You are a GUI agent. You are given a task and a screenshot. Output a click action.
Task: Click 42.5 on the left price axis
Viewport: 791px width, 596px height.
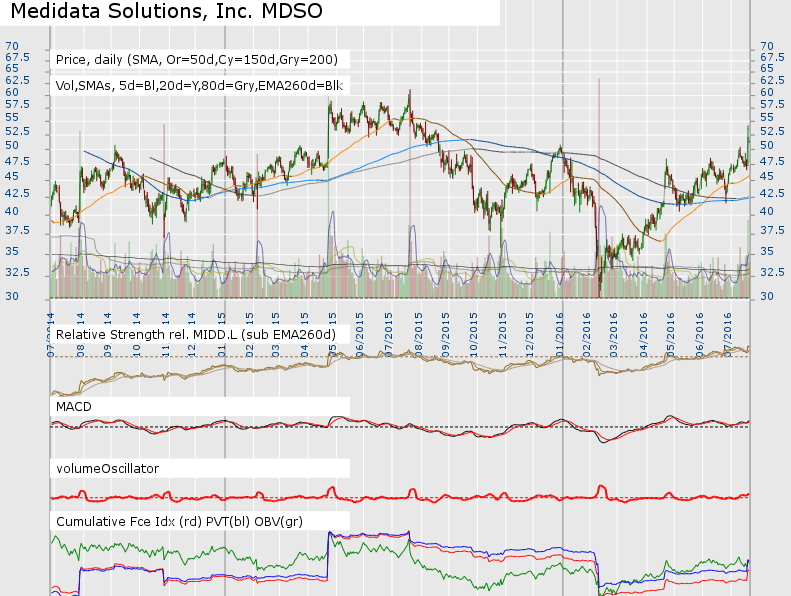[17, 194]
